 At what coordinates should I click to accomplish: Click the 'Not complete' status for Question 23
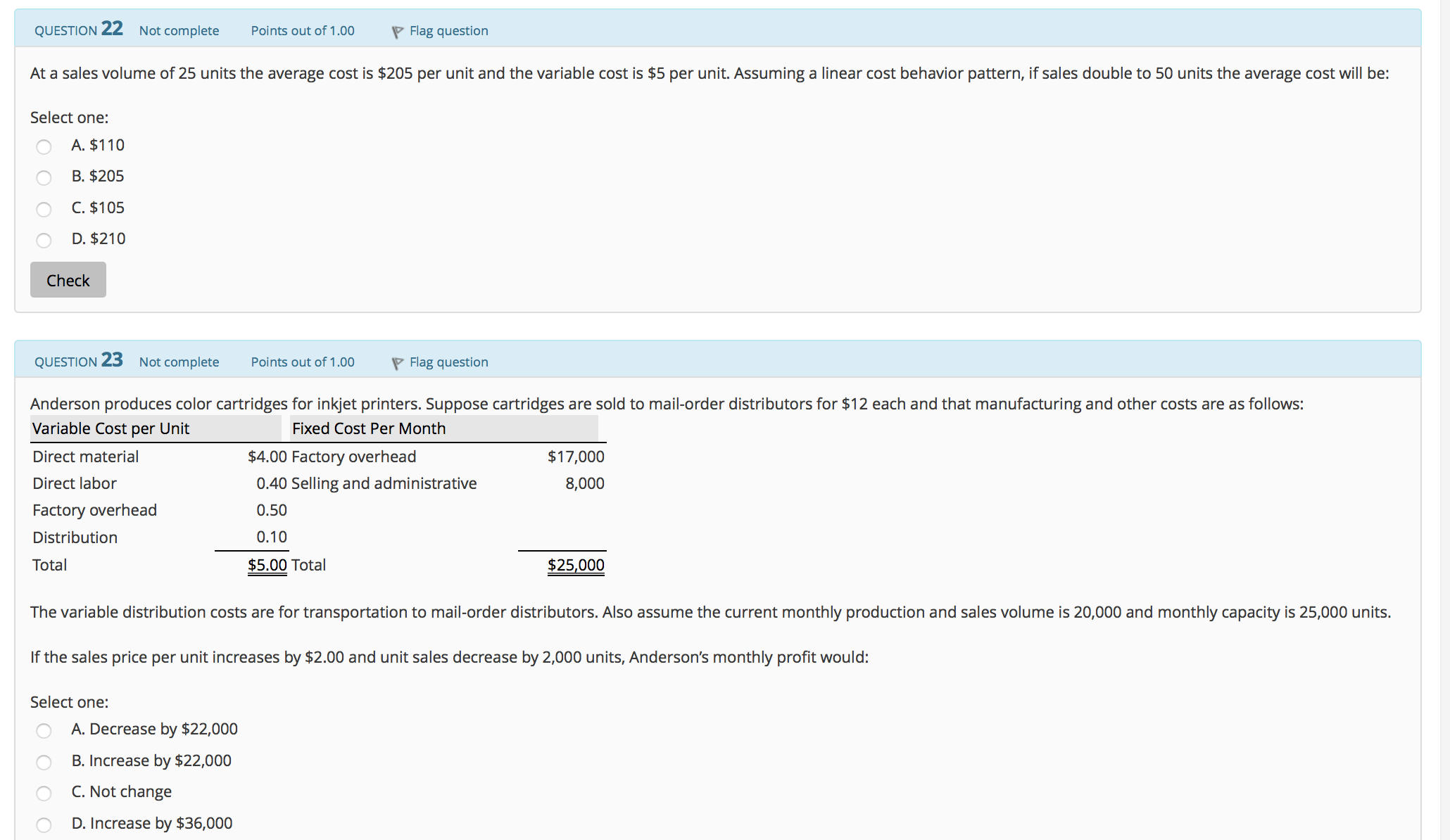coord(179,362)
